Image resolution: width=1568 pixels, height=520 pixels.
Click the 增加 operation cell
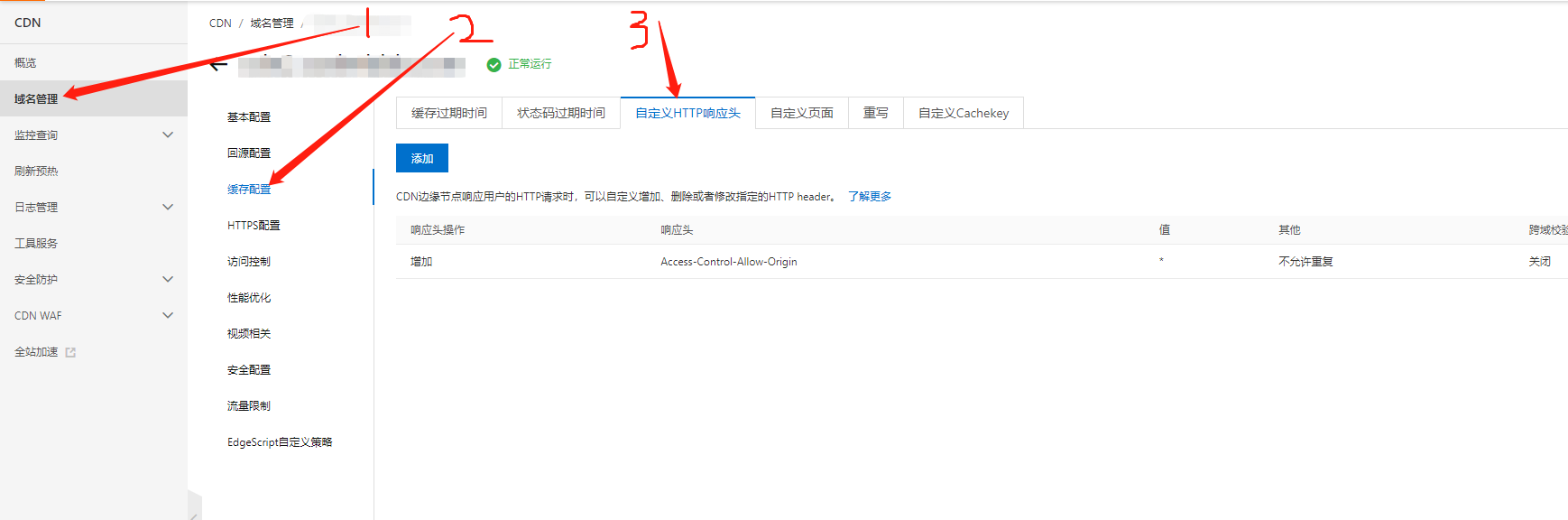421,262
